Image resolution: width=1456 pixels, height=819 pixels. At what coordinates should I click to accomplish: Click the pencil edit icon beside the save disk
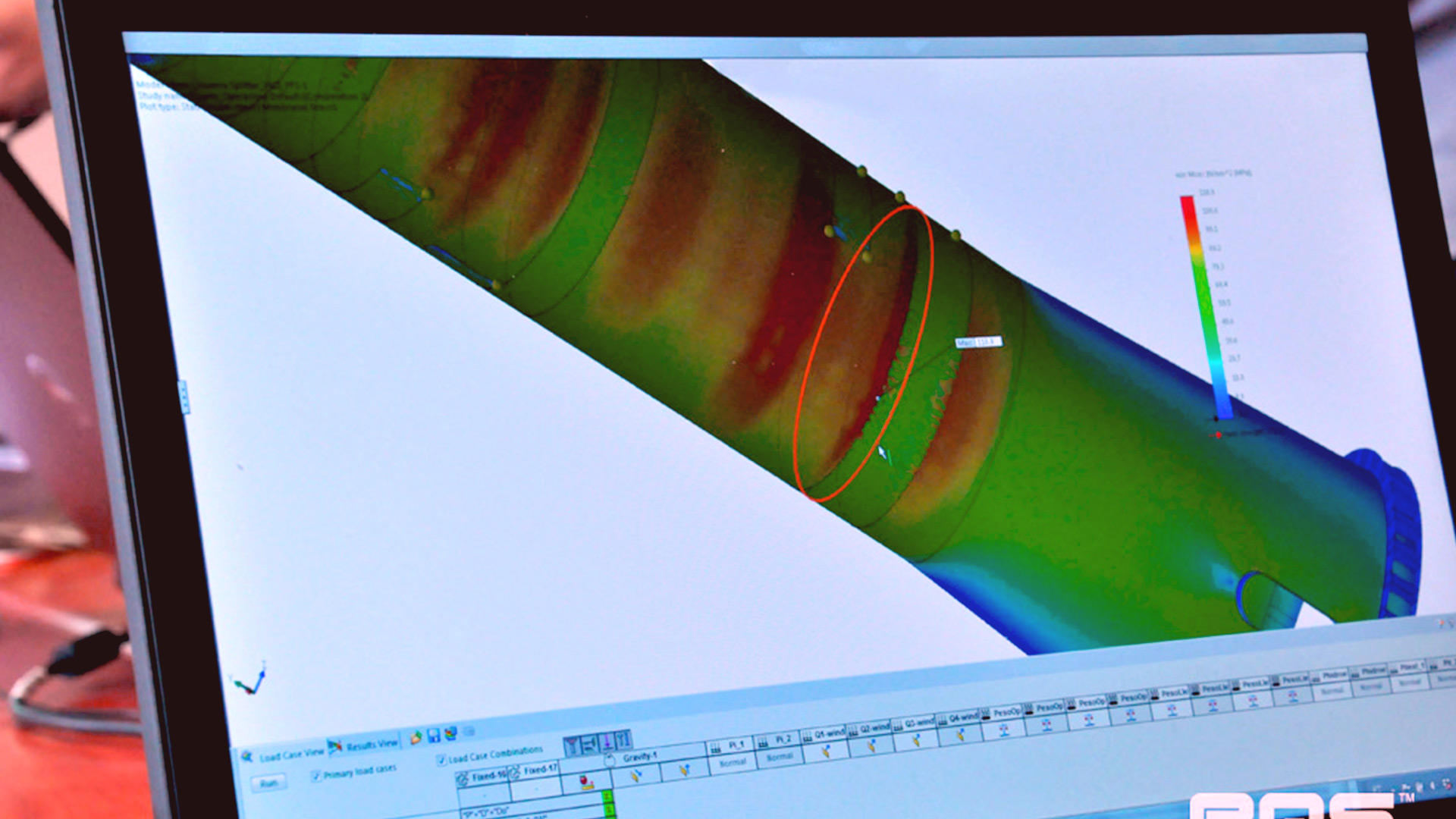pos(416,737)
